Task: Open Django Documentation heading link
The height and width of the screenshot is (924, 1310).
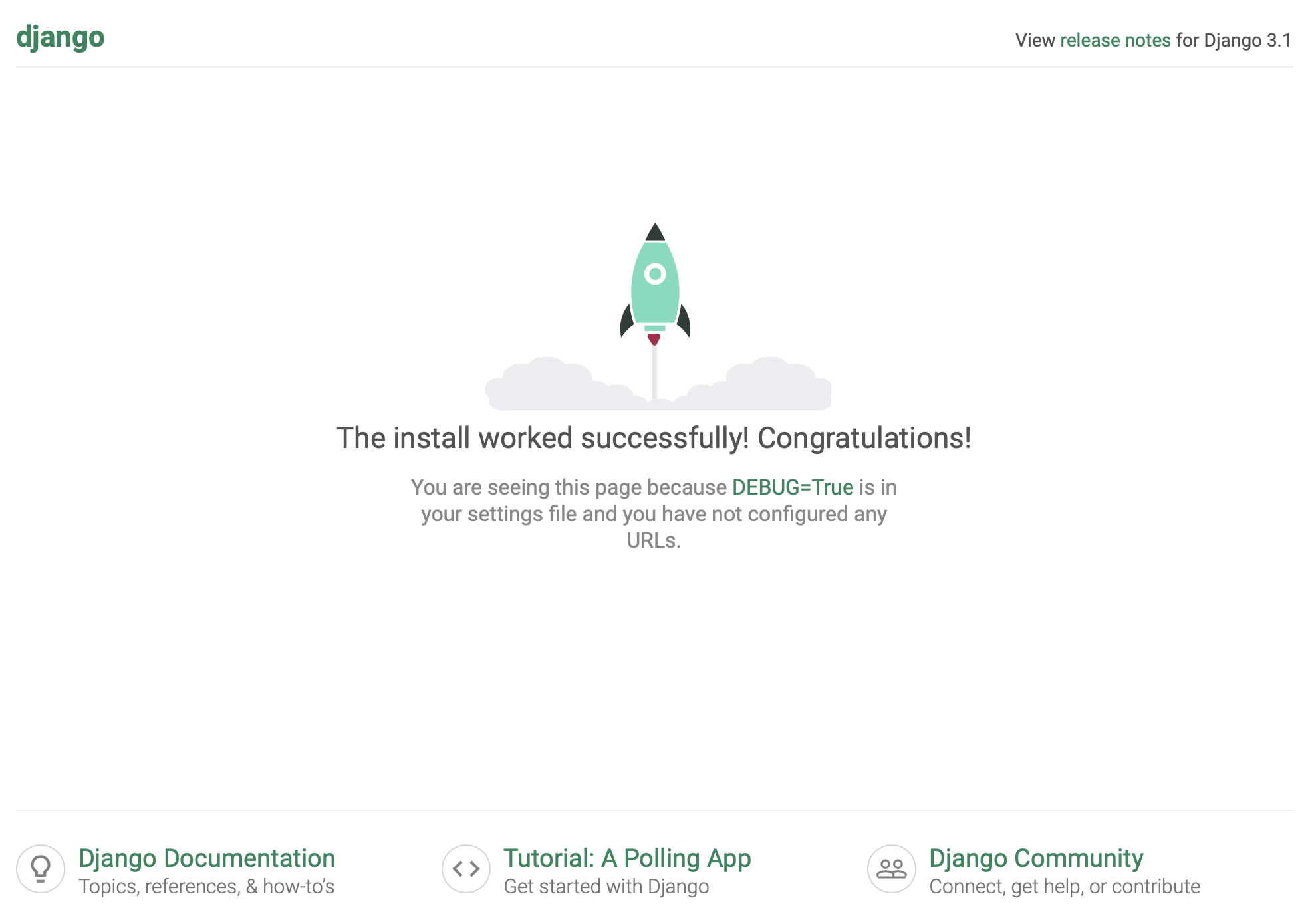Action: click(x=207, y=858)
